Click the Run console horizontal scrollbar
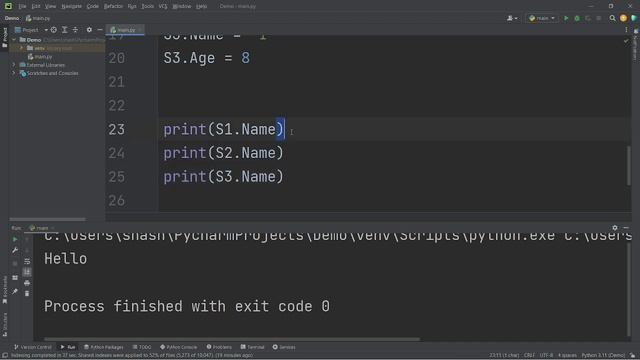The image size is (640, 360). pos(232,339)
